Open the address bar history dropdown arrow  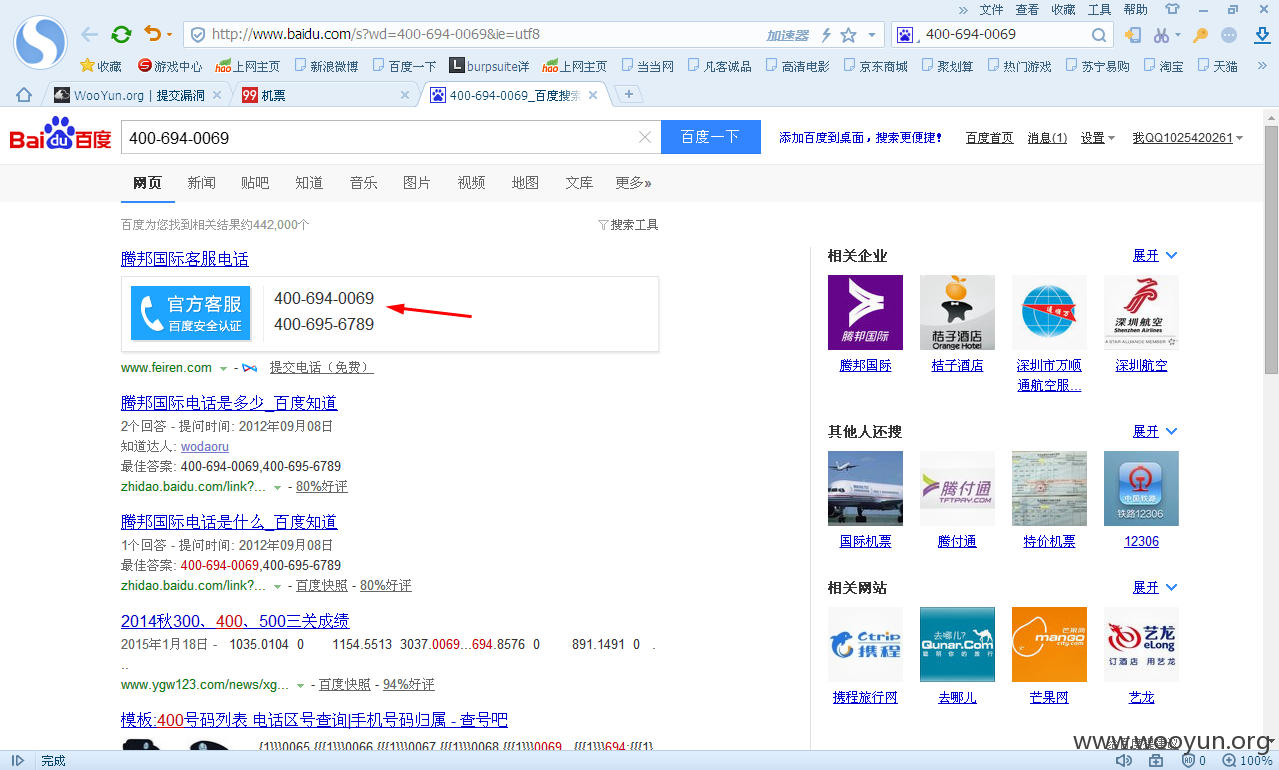871,35
